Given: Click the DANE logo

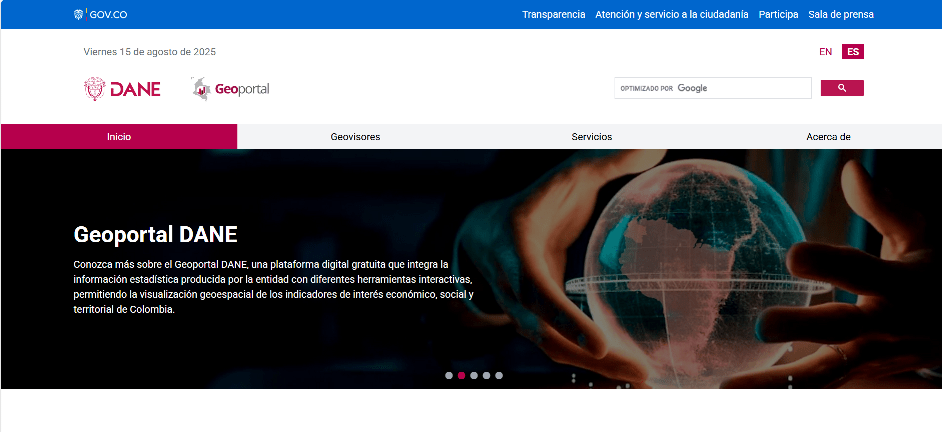Looking at the screenshot, I should click(x=122, y=89).
